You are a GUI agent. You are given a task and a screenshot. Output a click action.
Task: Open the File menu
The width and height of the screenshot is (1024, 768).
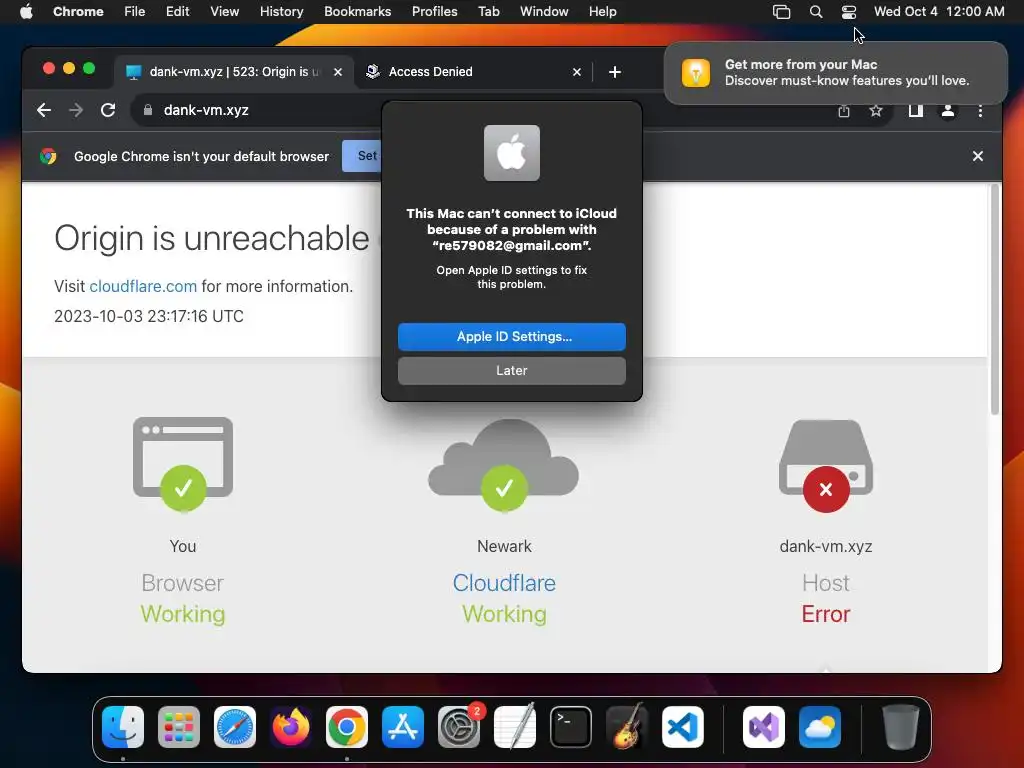point(135,11)
